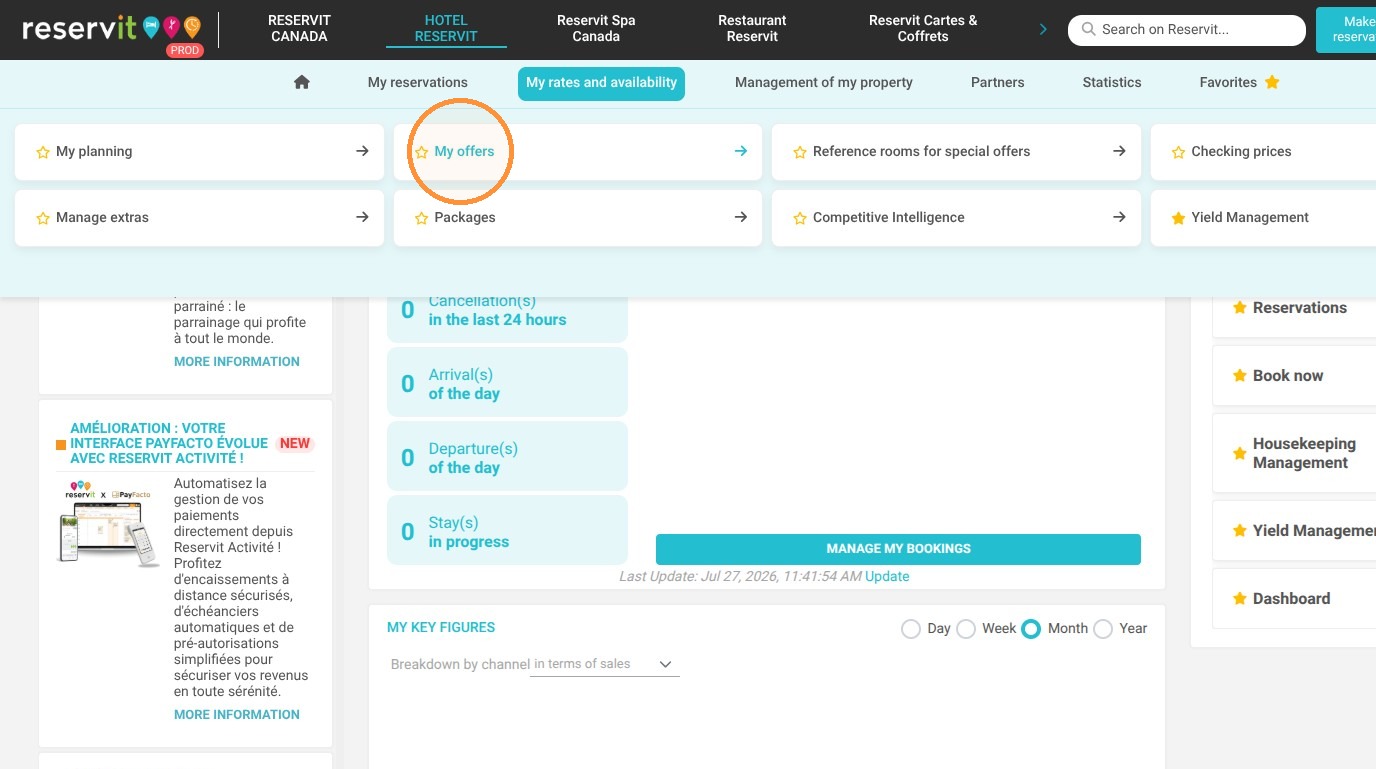Show more properties with the header chevron
The width and height of the screenshot is (1376, 769).
(x=1043, y=29)
